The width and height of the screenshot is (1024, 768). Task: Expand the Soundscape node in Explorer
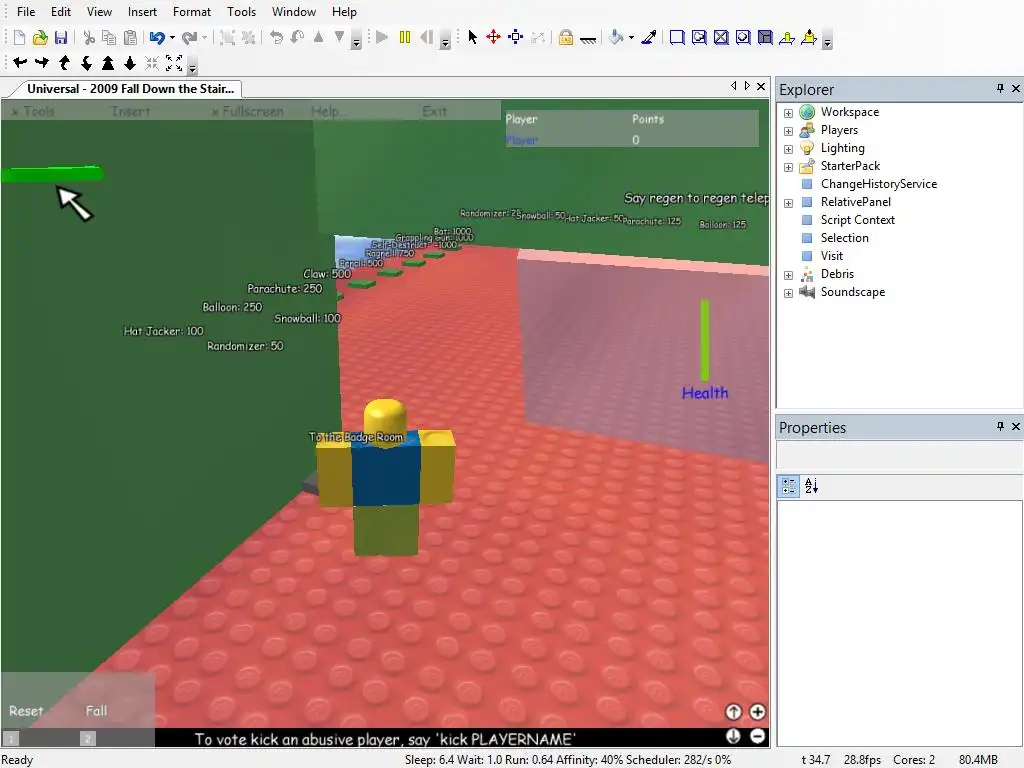pos(788,293)
